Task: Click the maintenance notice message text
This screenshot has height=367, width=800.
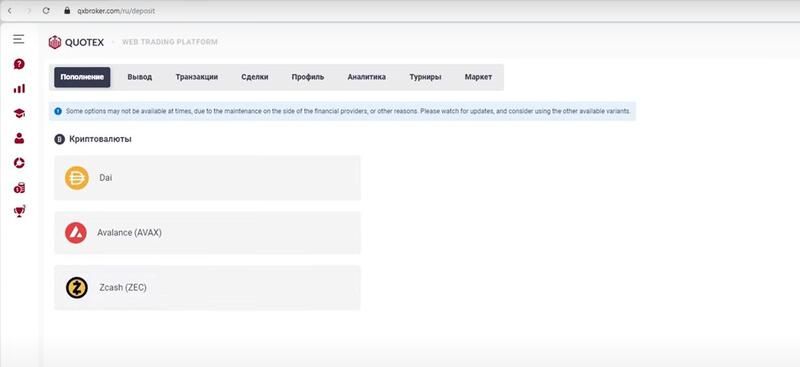Action: tap(348, 111)
